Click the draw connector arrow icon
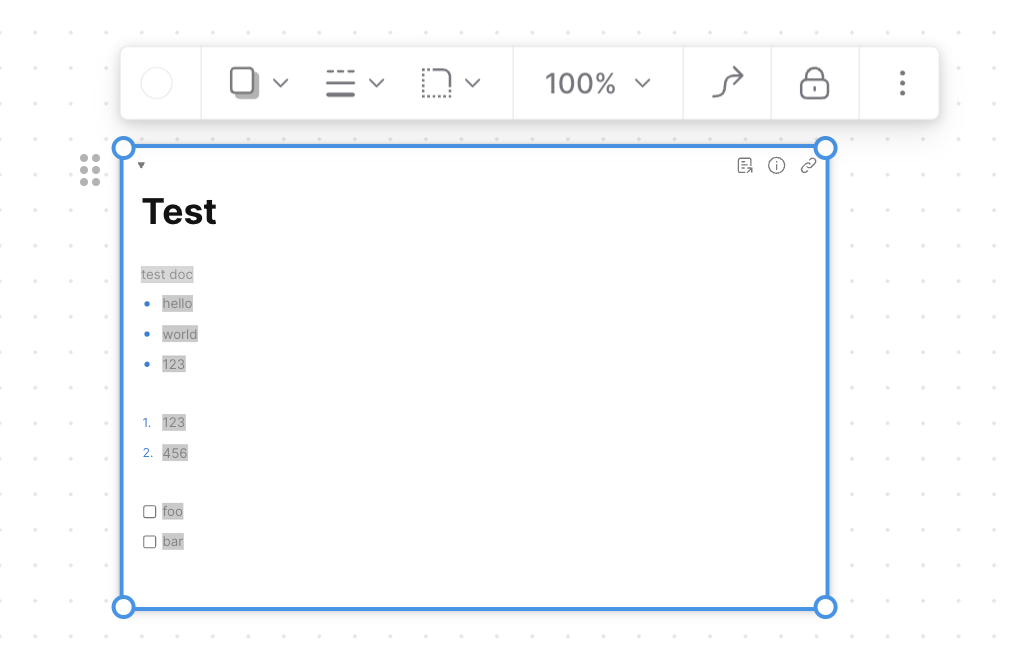Screen dimensions: 1020x662 [727, 83]
